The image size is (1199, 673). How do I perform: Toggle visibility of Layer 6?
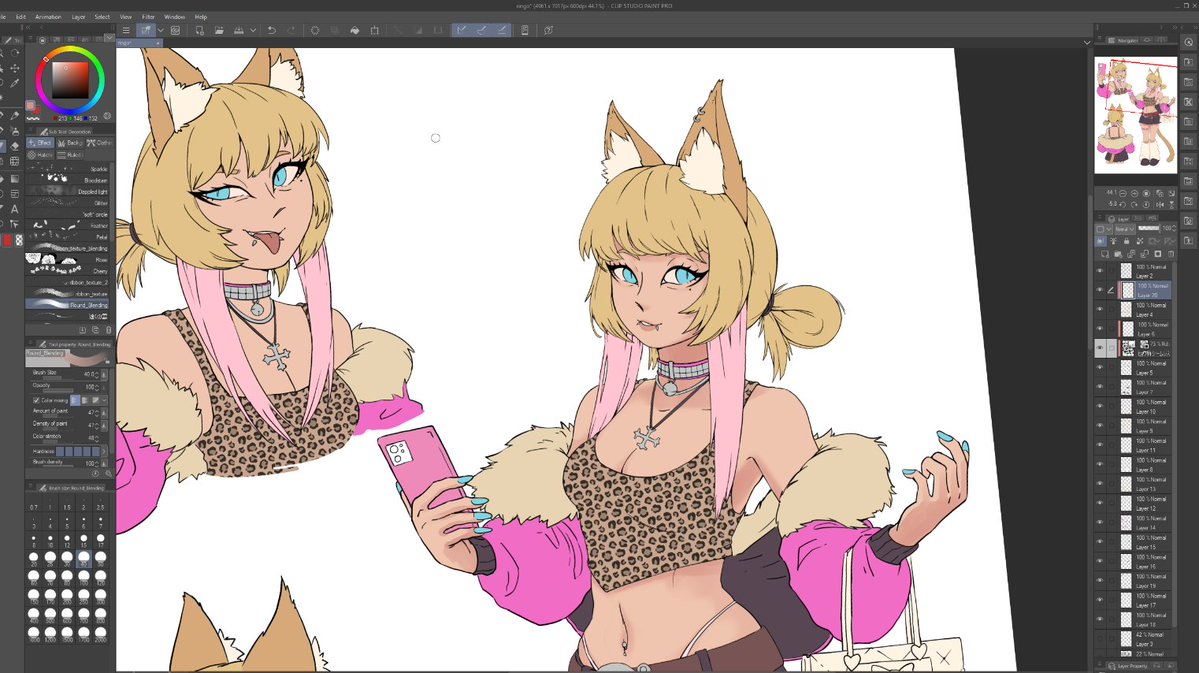point(1100,329)
